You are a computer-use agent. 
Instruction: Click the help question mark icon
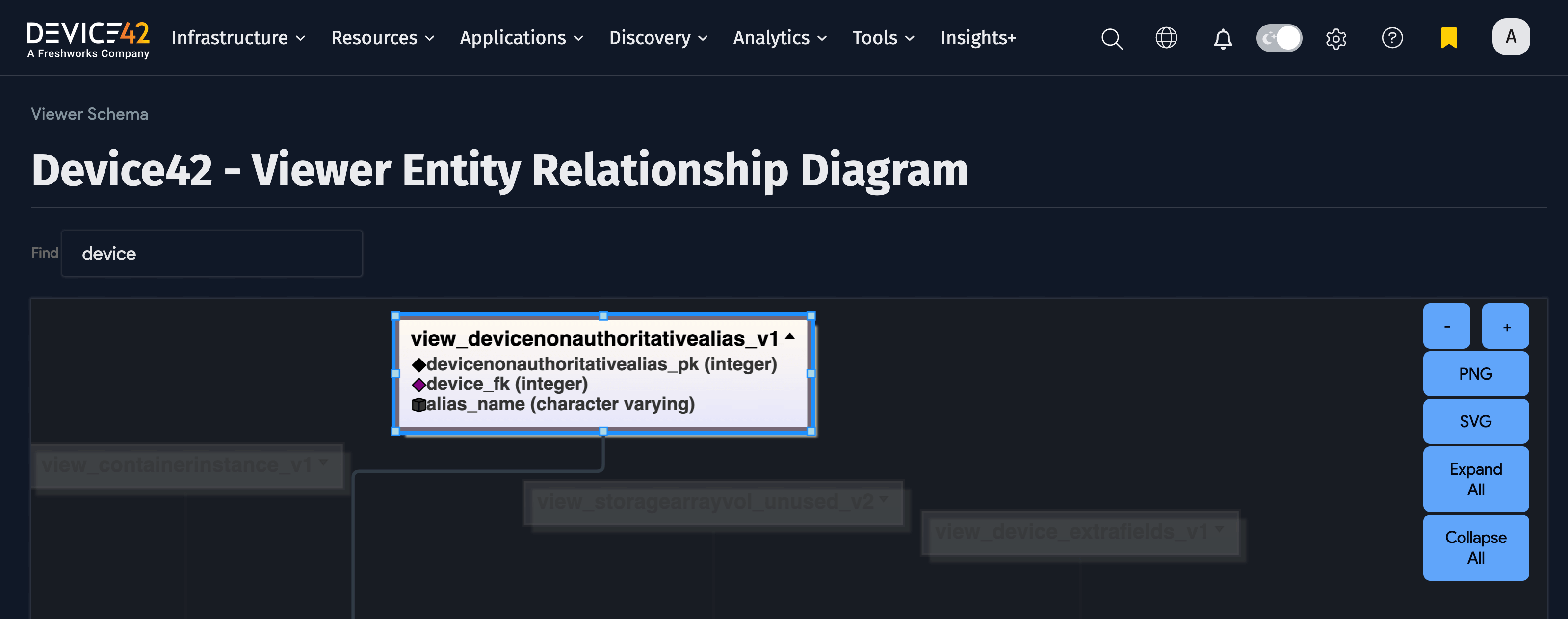point(1391,38)
